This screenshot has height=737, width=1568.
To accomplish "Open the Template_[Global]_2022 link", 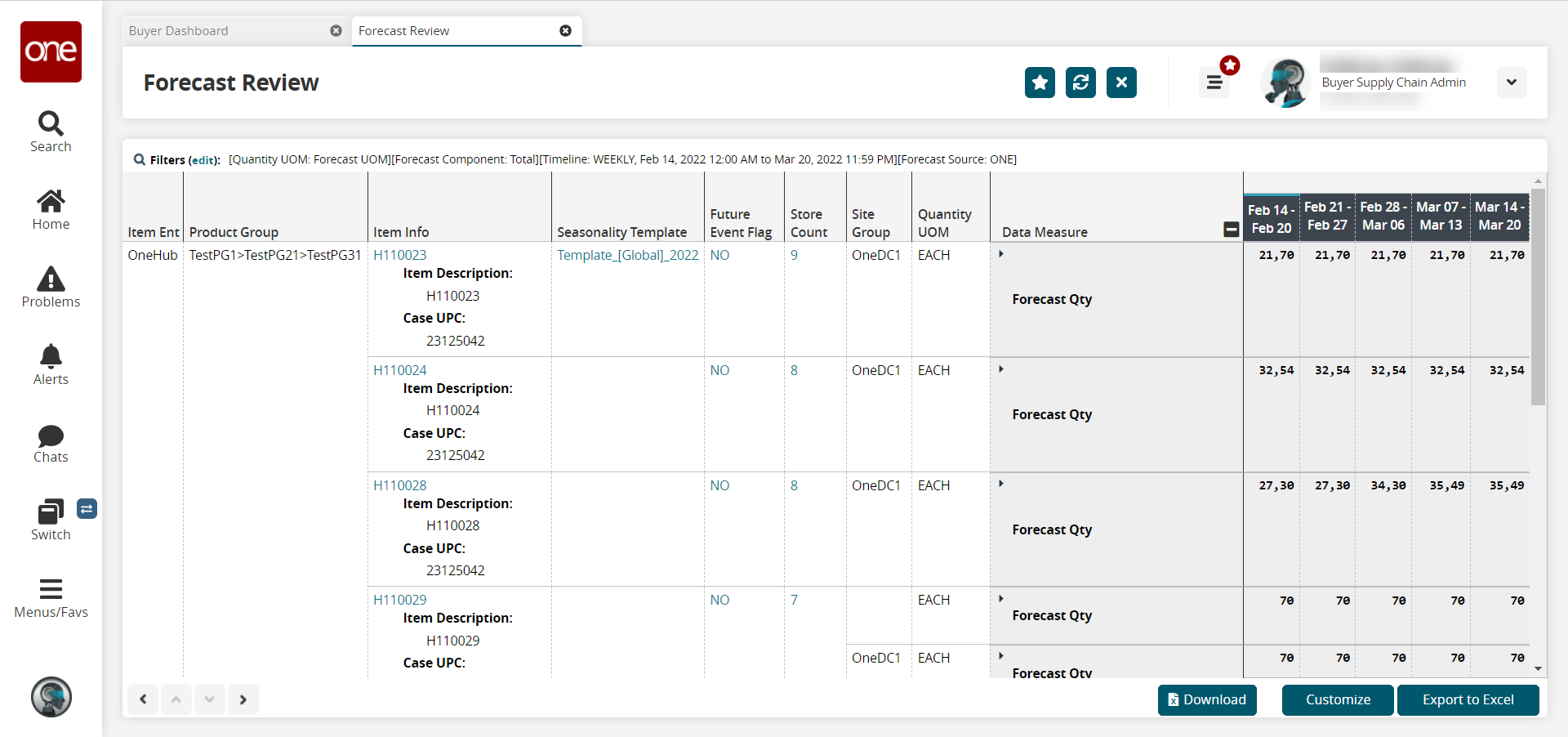I will click(x=627, y=255).
